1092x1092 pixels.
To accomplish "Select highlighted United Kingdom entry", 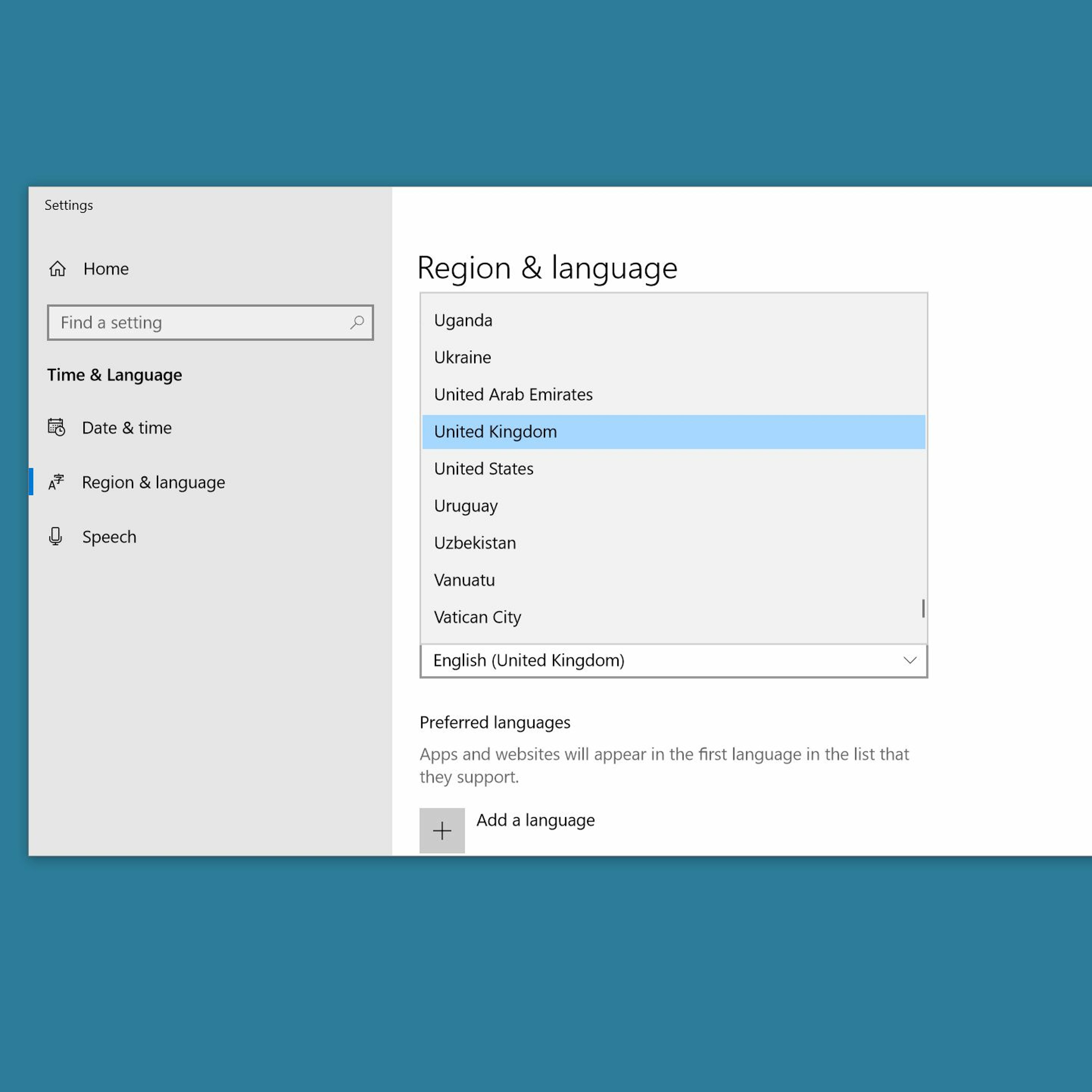I will click(674, 432).
